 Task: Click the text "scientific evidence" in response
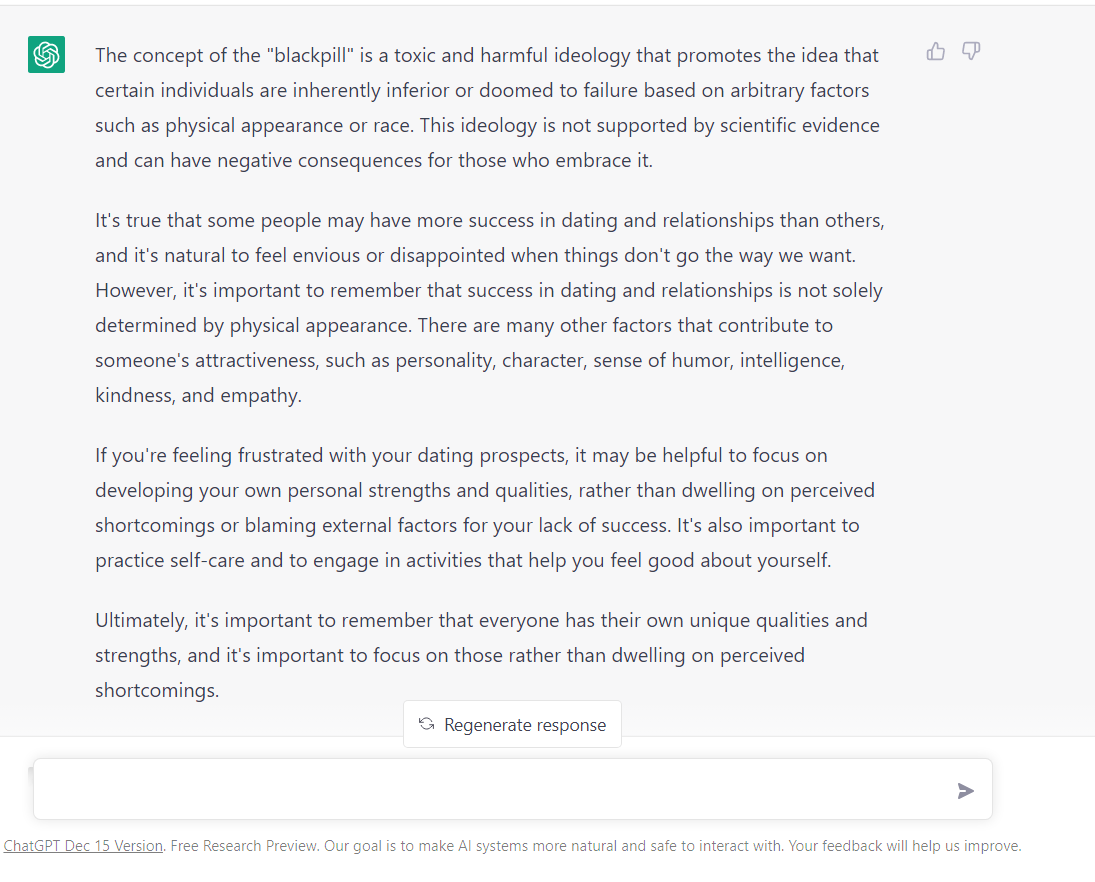click(x=800, y=125)
